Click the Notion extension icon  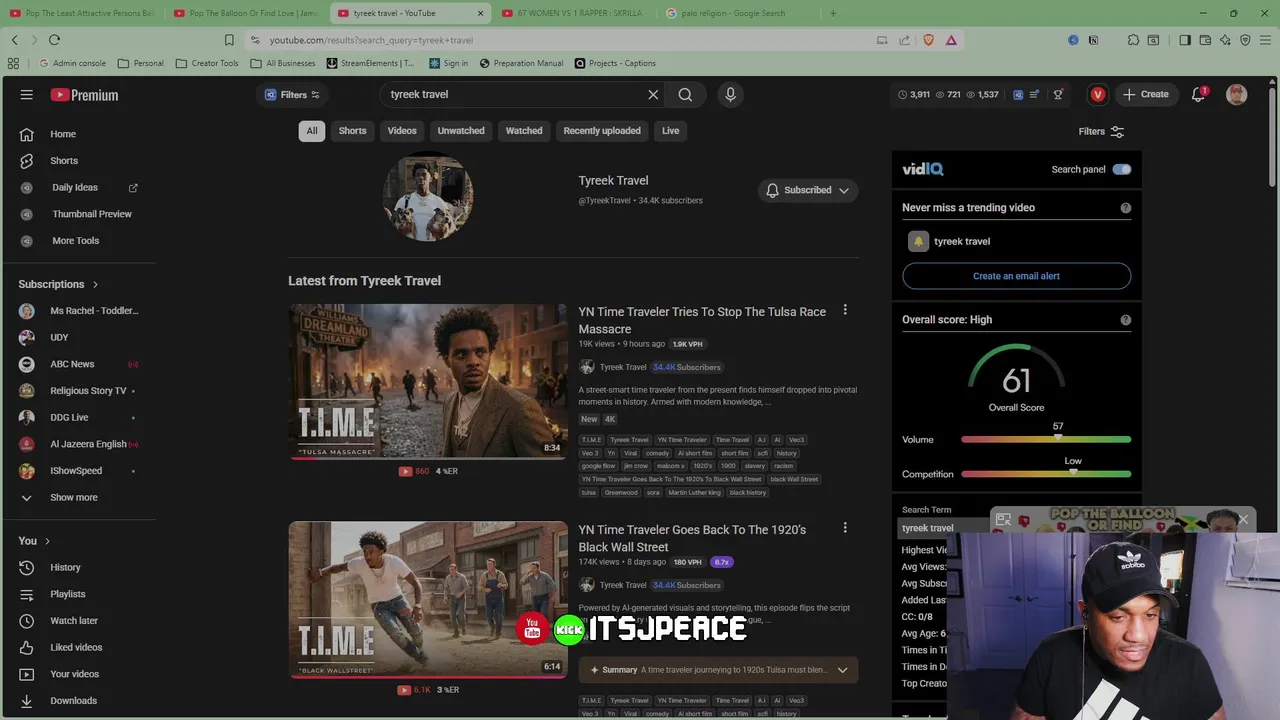click(1093, 40)
